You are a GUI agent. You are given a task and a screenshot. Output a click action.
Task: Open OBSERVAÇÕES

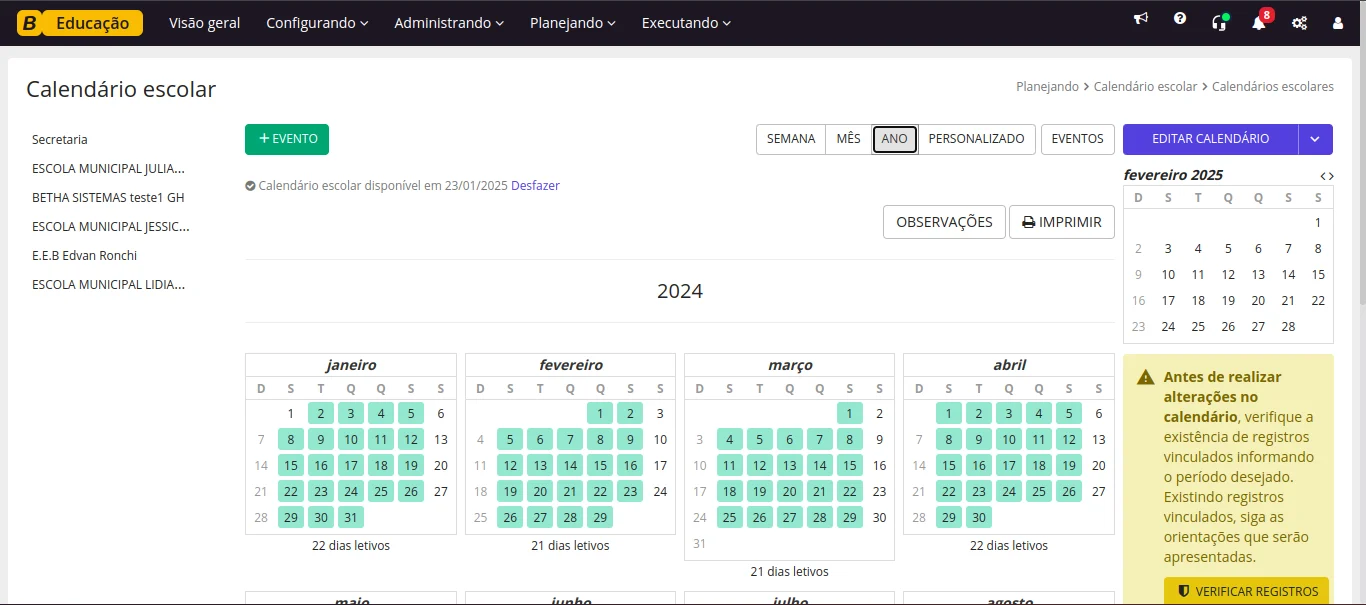coord(944,222)
